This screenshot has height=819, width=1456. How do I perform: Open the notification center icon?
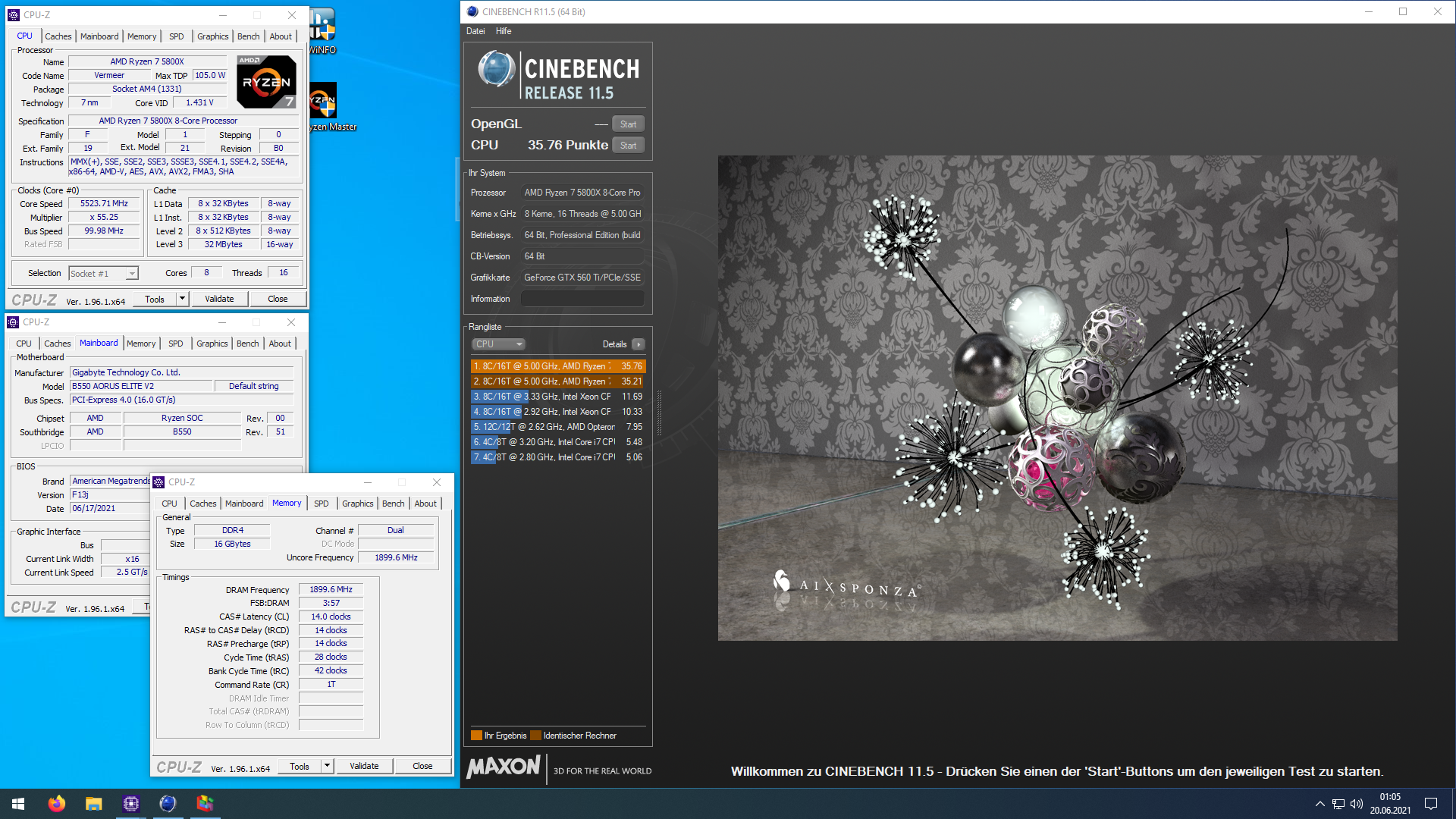tap(1431, 804)
